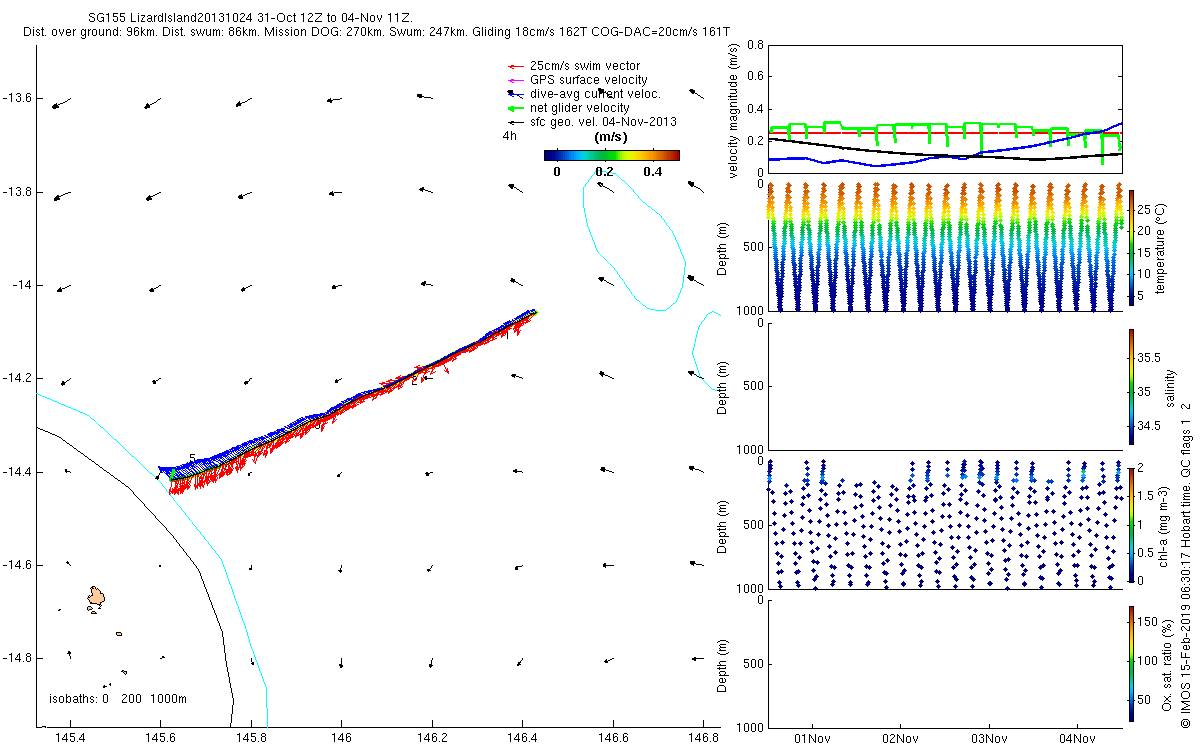Screen dimensions: 1200x750
Task: Click the '4h' label beside the legend
Action: point(509,136)
